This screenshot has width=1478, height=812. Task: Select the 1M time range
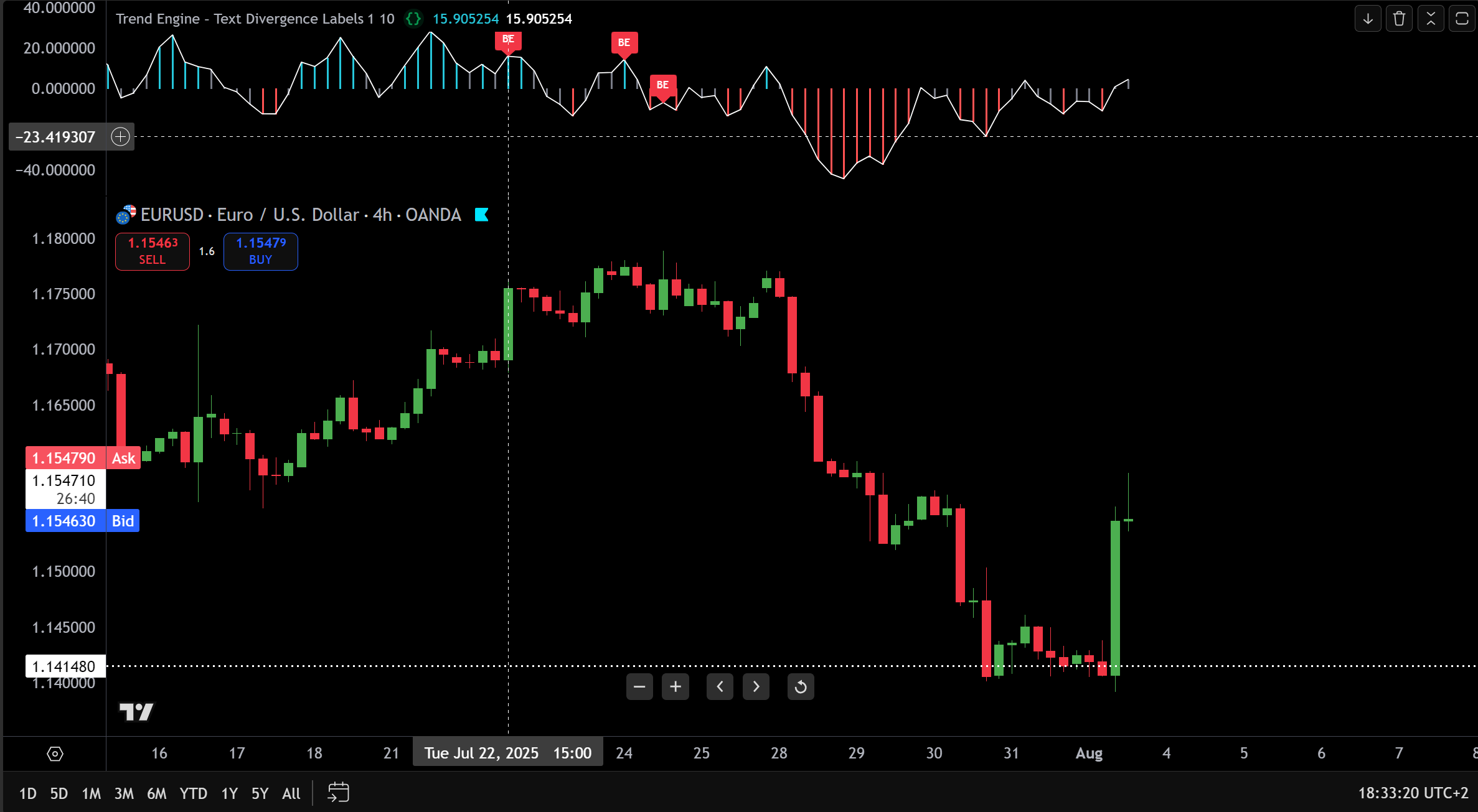[x=92, y=793]
